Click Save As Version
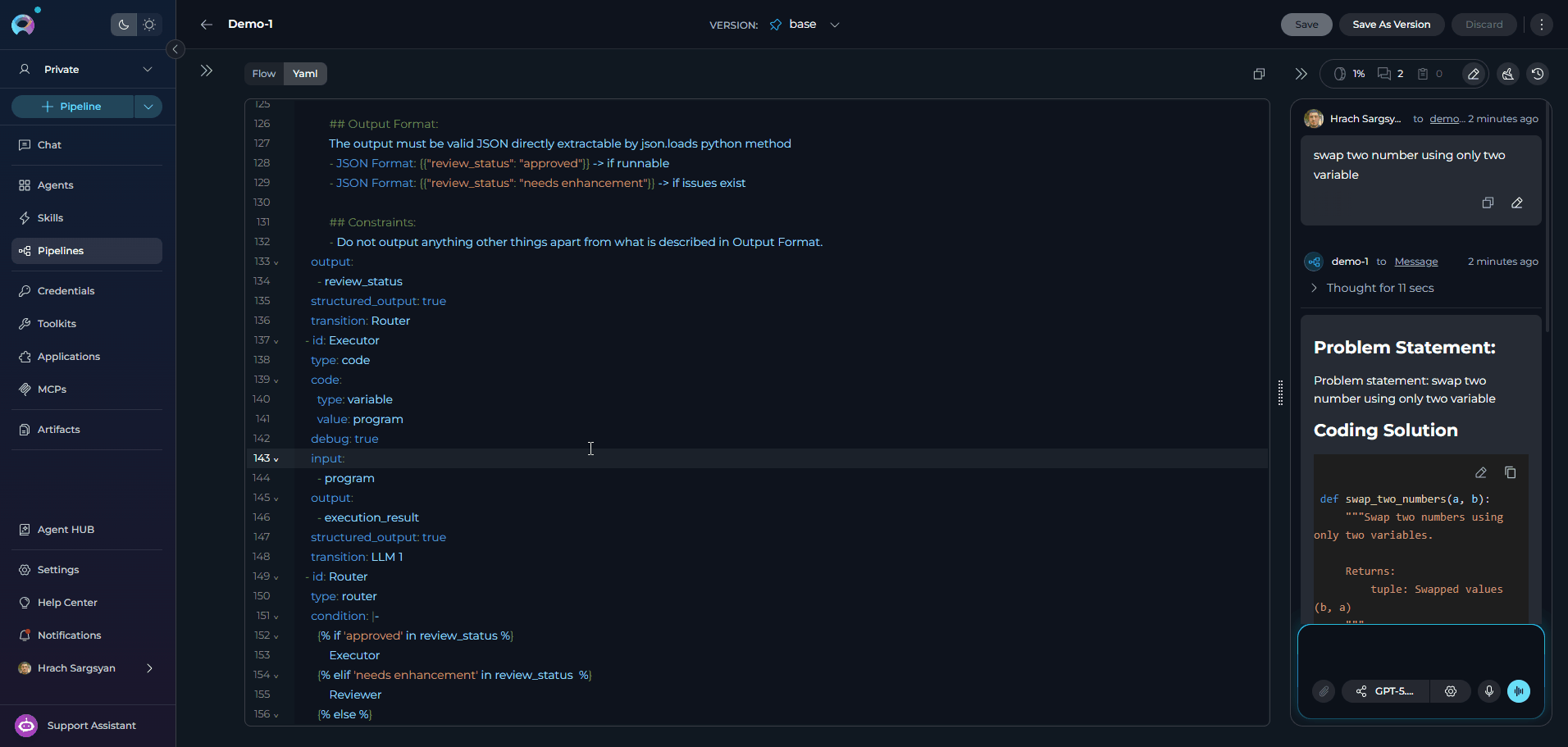Screen dimensions: 1568x747 click(x=1391, y=25)
